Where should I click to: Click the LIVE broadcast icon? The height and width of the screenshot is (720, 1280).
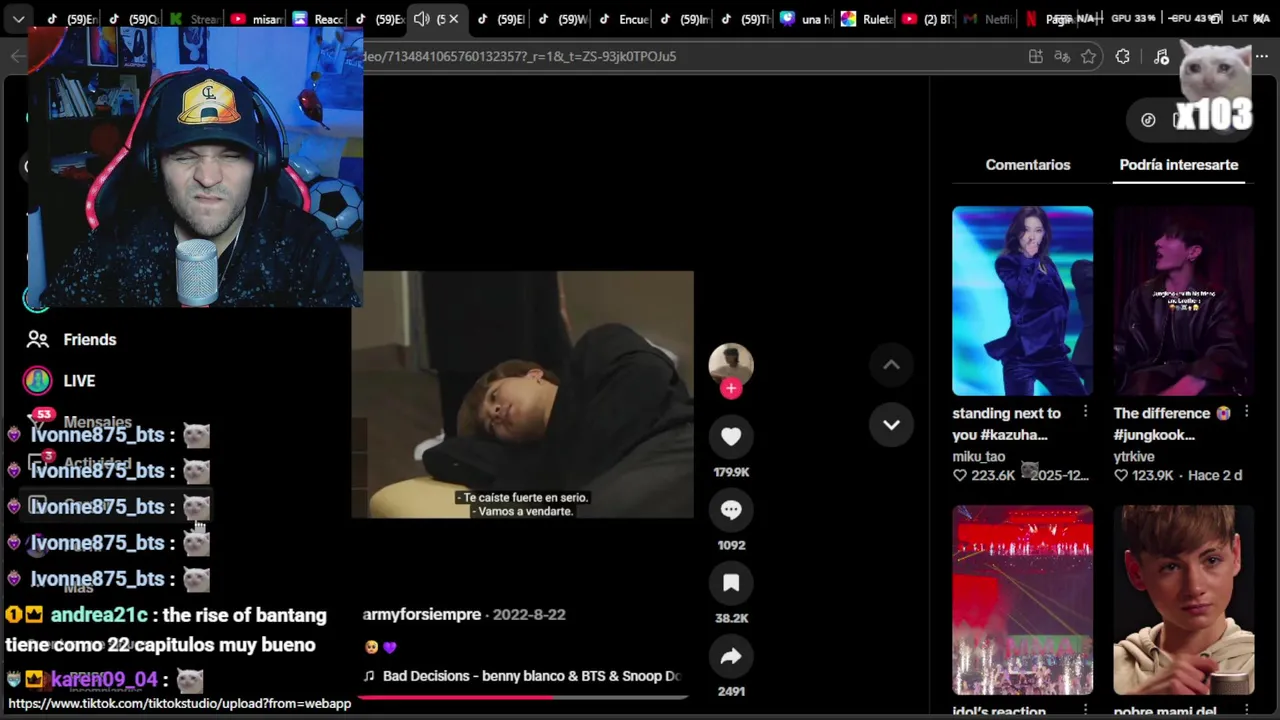point(38,380)
